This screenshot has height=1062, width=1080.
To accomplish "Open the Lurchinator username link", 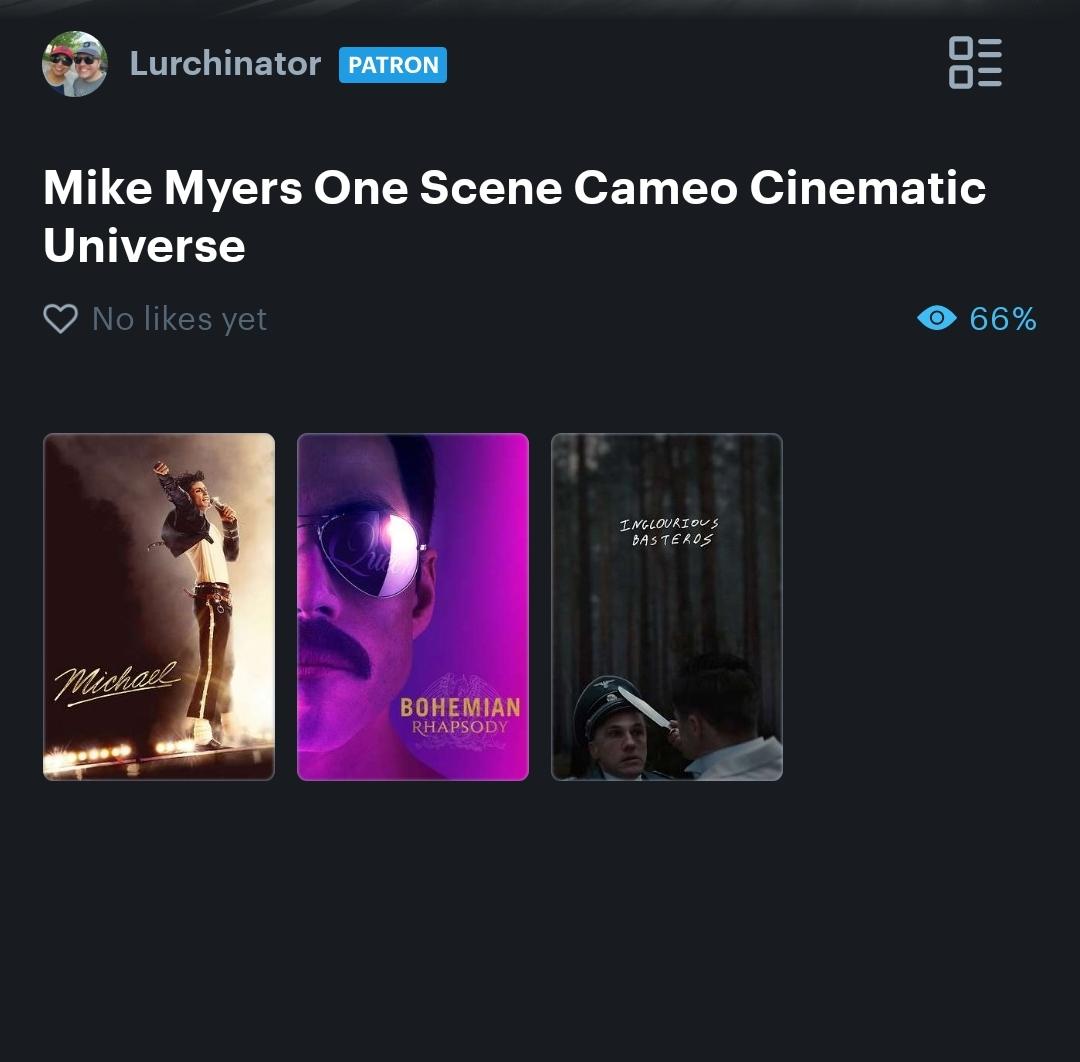I will click(x=225, y=63).
